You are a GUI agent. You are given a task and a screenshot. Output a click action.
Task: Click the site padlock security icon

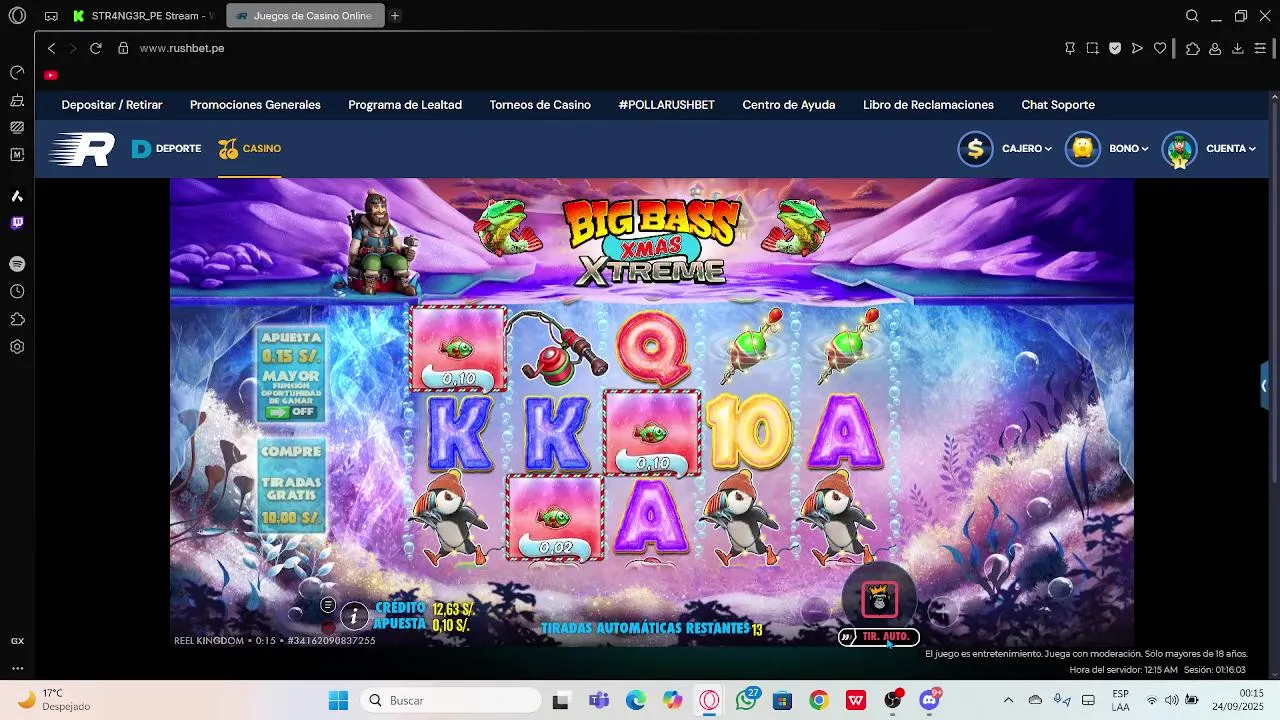124,48
